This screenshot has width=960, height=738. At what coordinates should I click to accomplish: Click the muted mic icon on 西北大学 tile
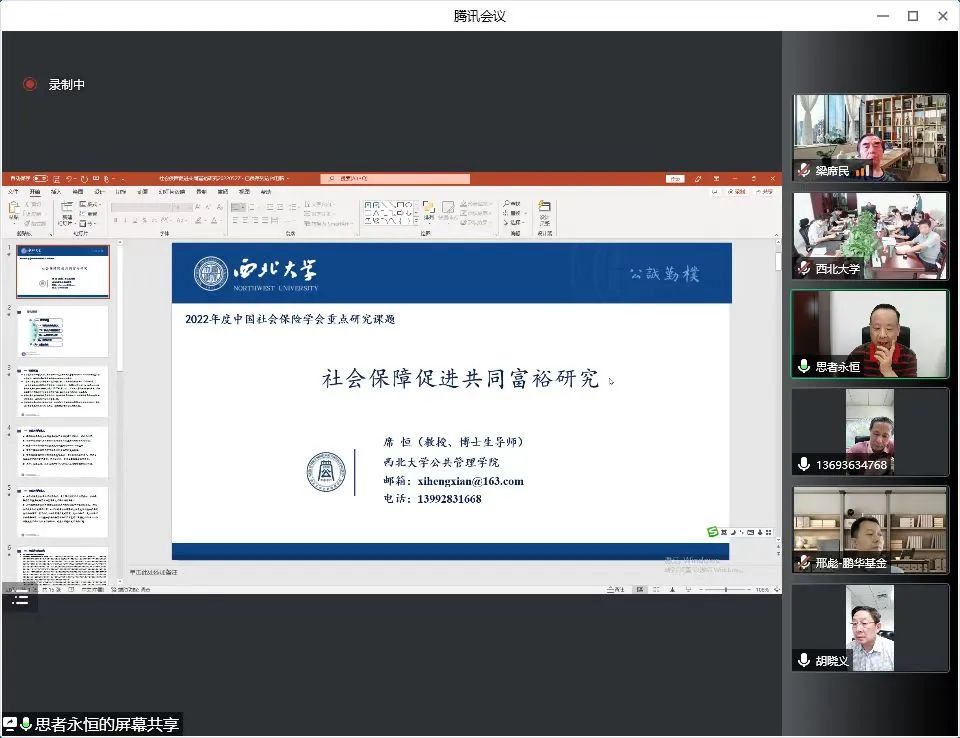(x=804, y=269)
